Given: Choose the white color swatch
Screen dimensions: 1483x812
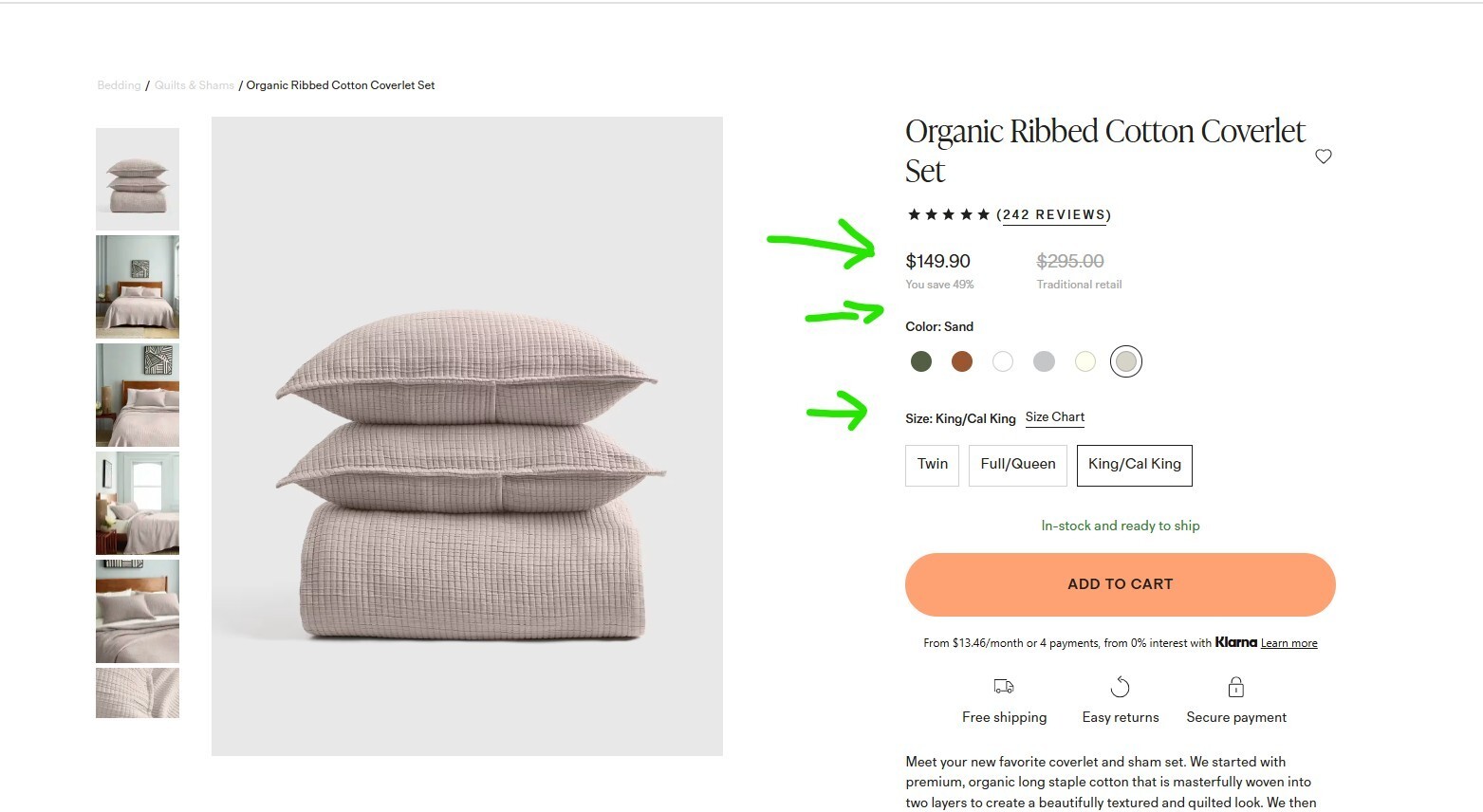Looking at the screenshot, I should (x=1003, y=361).
